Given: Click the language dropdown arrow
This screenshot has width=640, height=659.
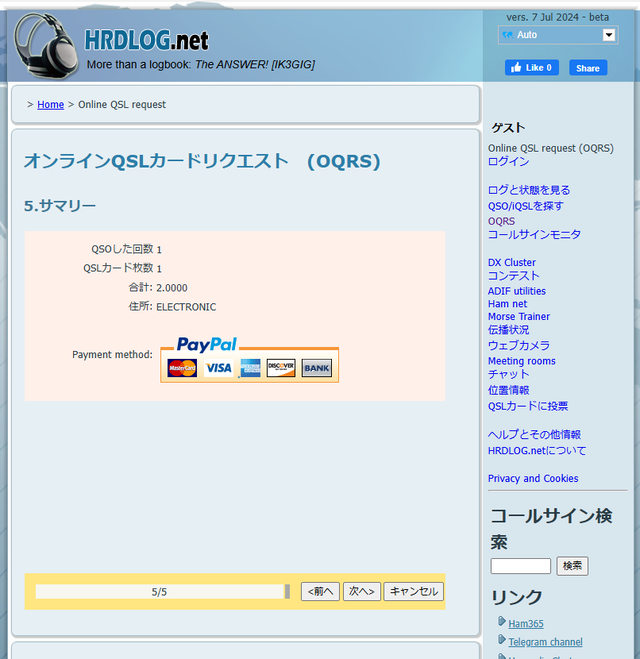Looking at the screenshot, I should (608, 35).
